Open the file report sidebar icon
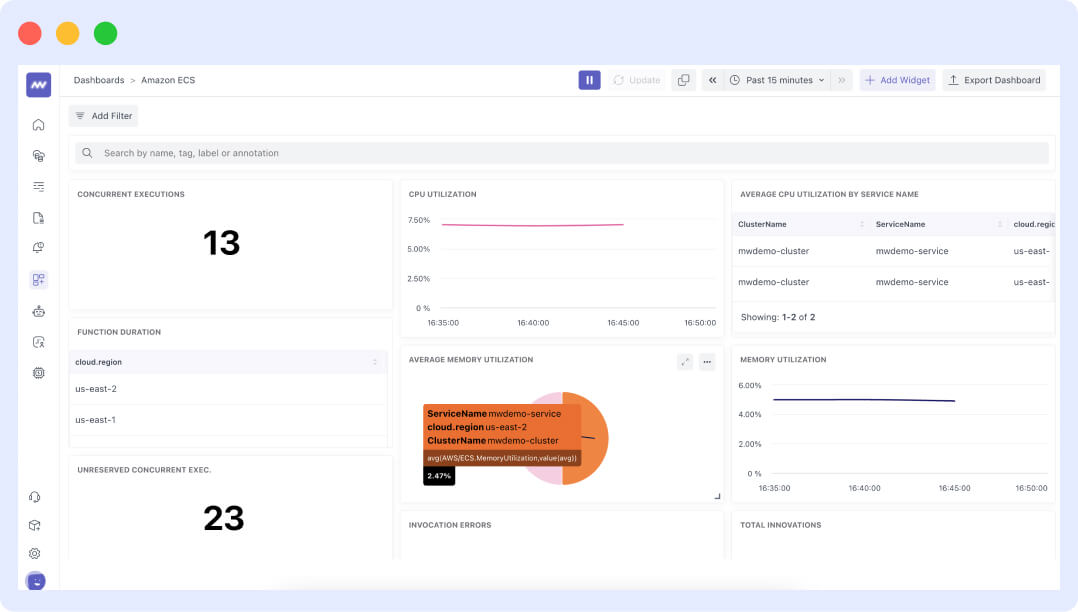 [x=38, y=218]
